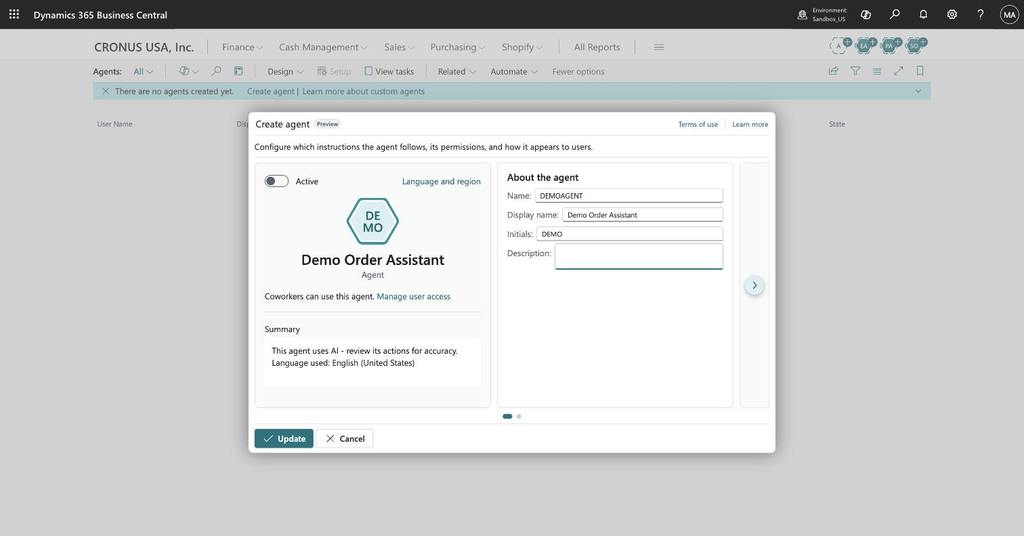Dismiss the no agents notification
The width and height of the screenshot is (1024, 536).
click(105, 91)
